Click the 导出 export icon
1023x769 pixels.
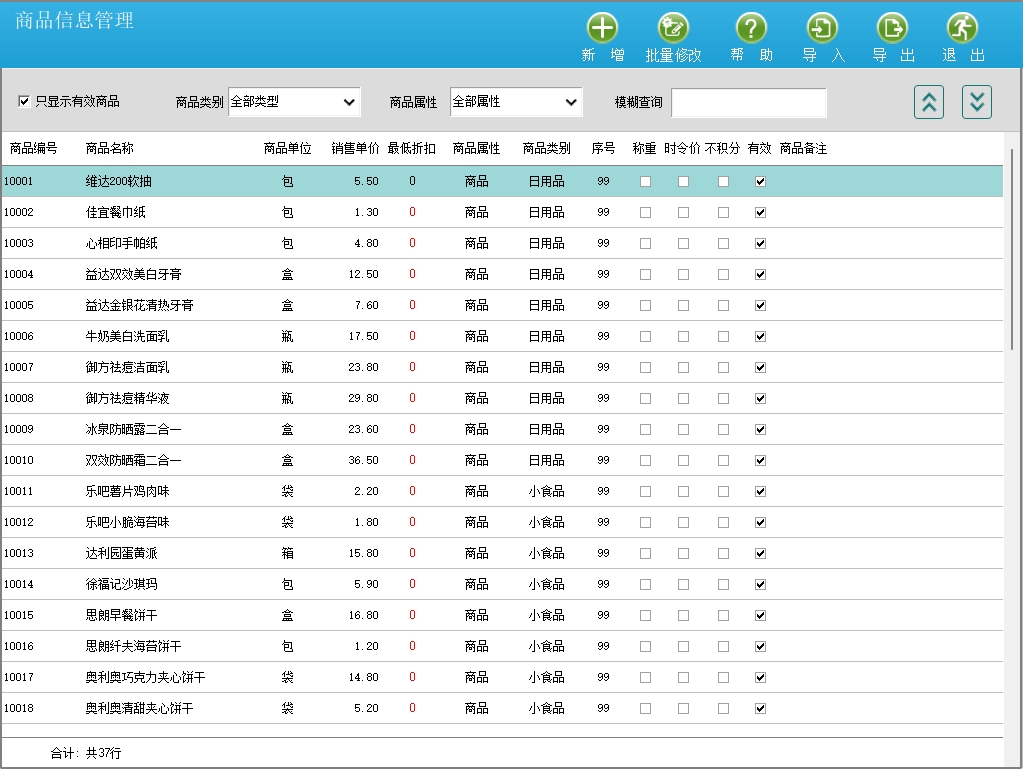pos(892,28)
